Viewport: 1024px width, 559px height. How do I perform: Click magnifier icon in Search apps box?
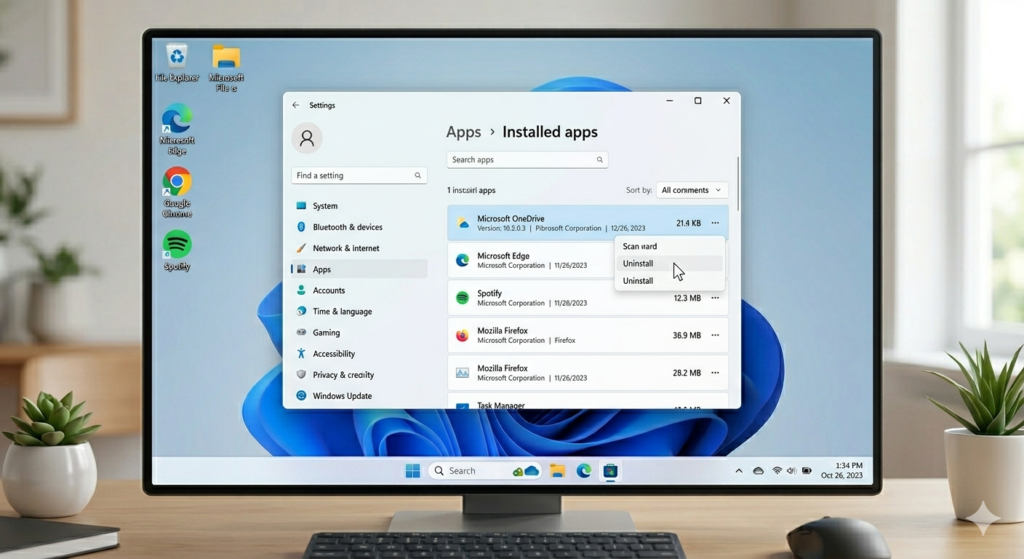(x=600, y=159)
